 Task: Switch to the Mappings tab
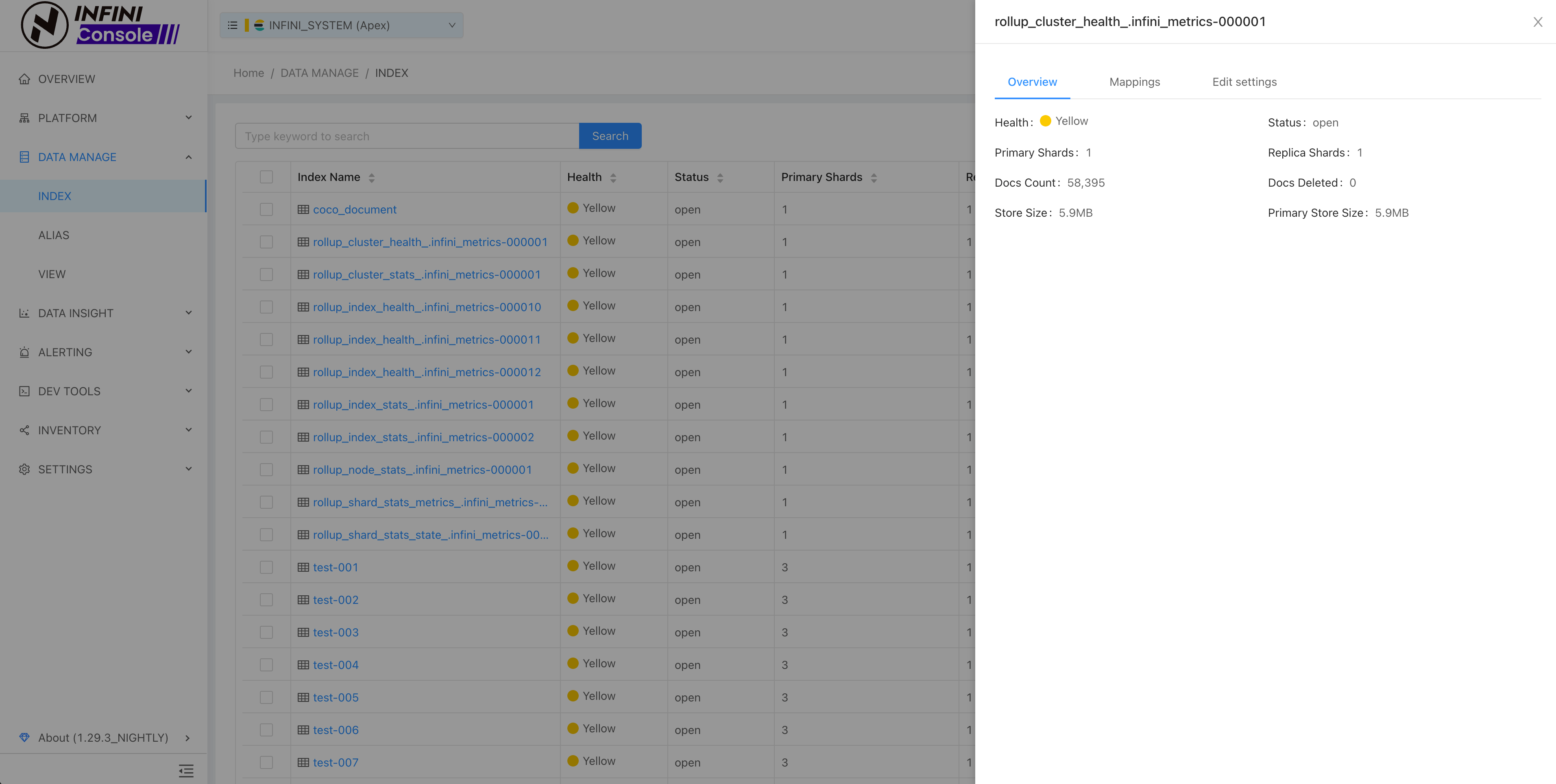(x=1134, y=82)
